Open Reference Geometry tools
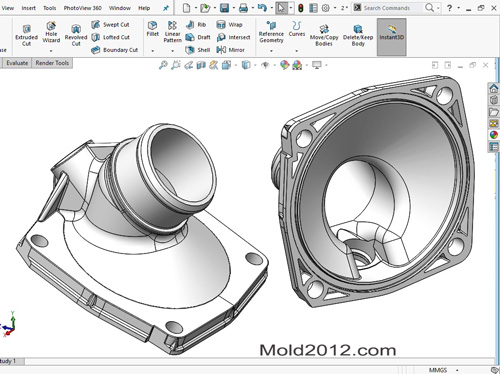 pyautogui.click(x=271, y=32)
